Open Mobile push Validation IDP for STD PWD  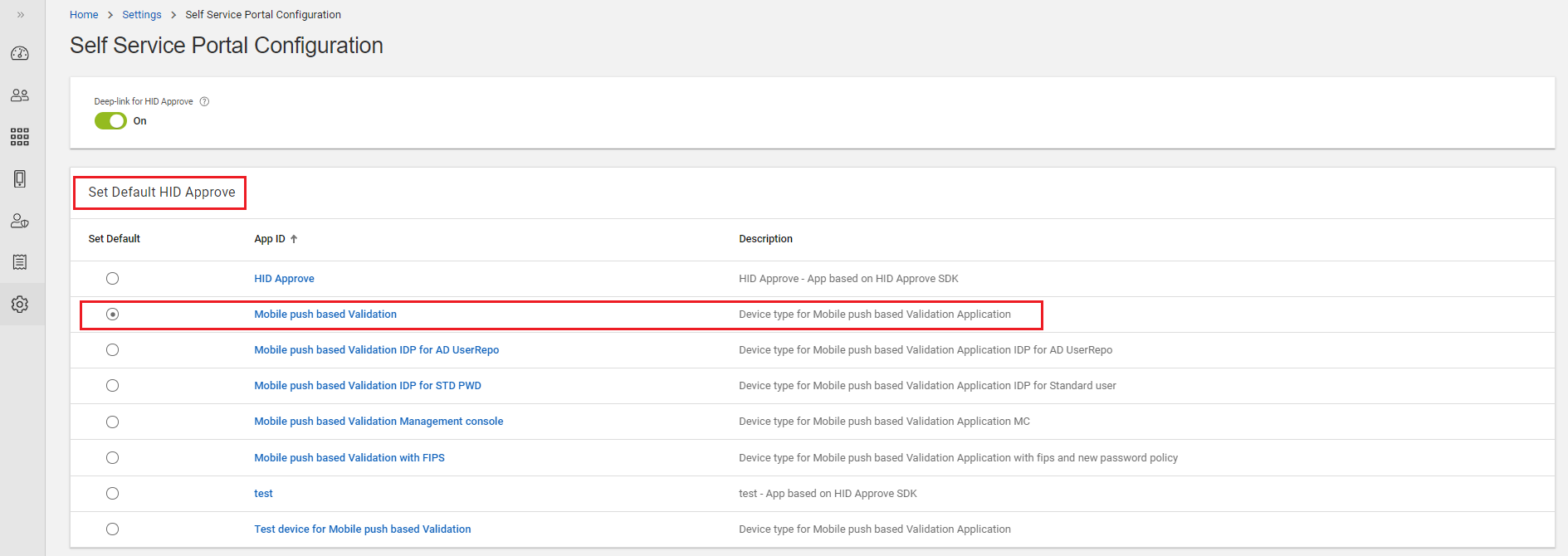[x=368, y=386]
